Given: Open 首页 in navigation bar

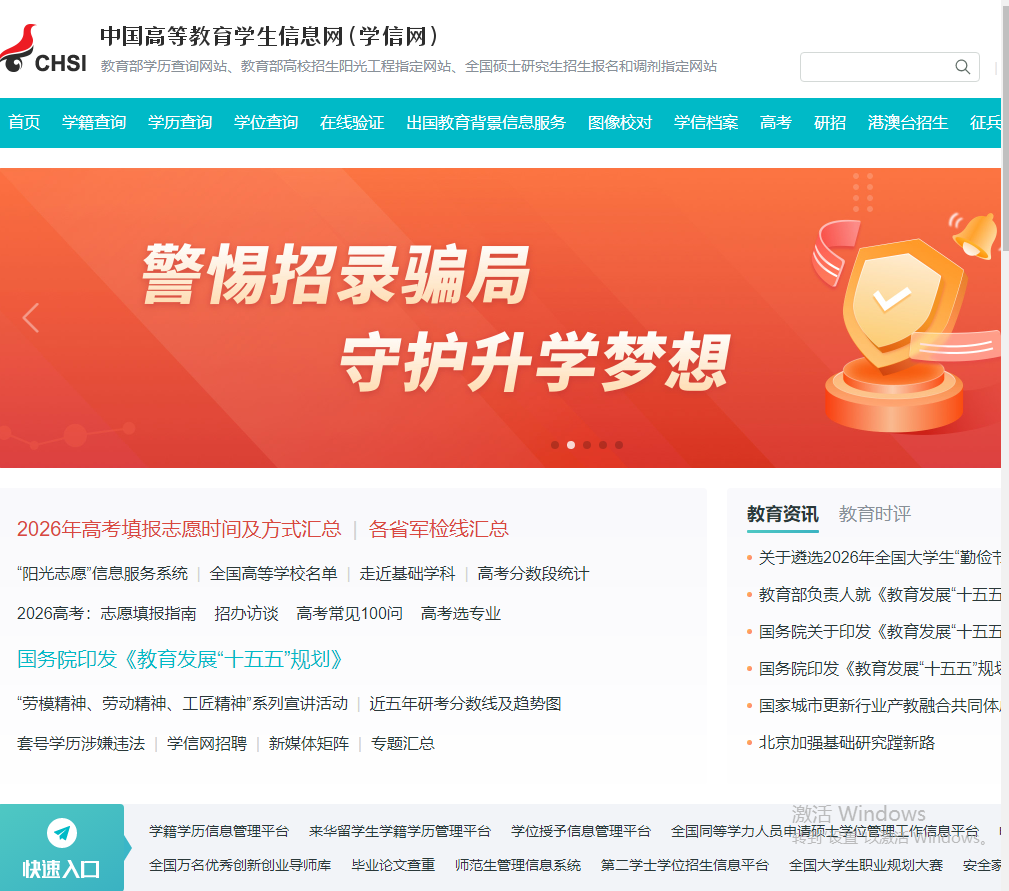Looking at the screenshot, I should click(24, 122).
